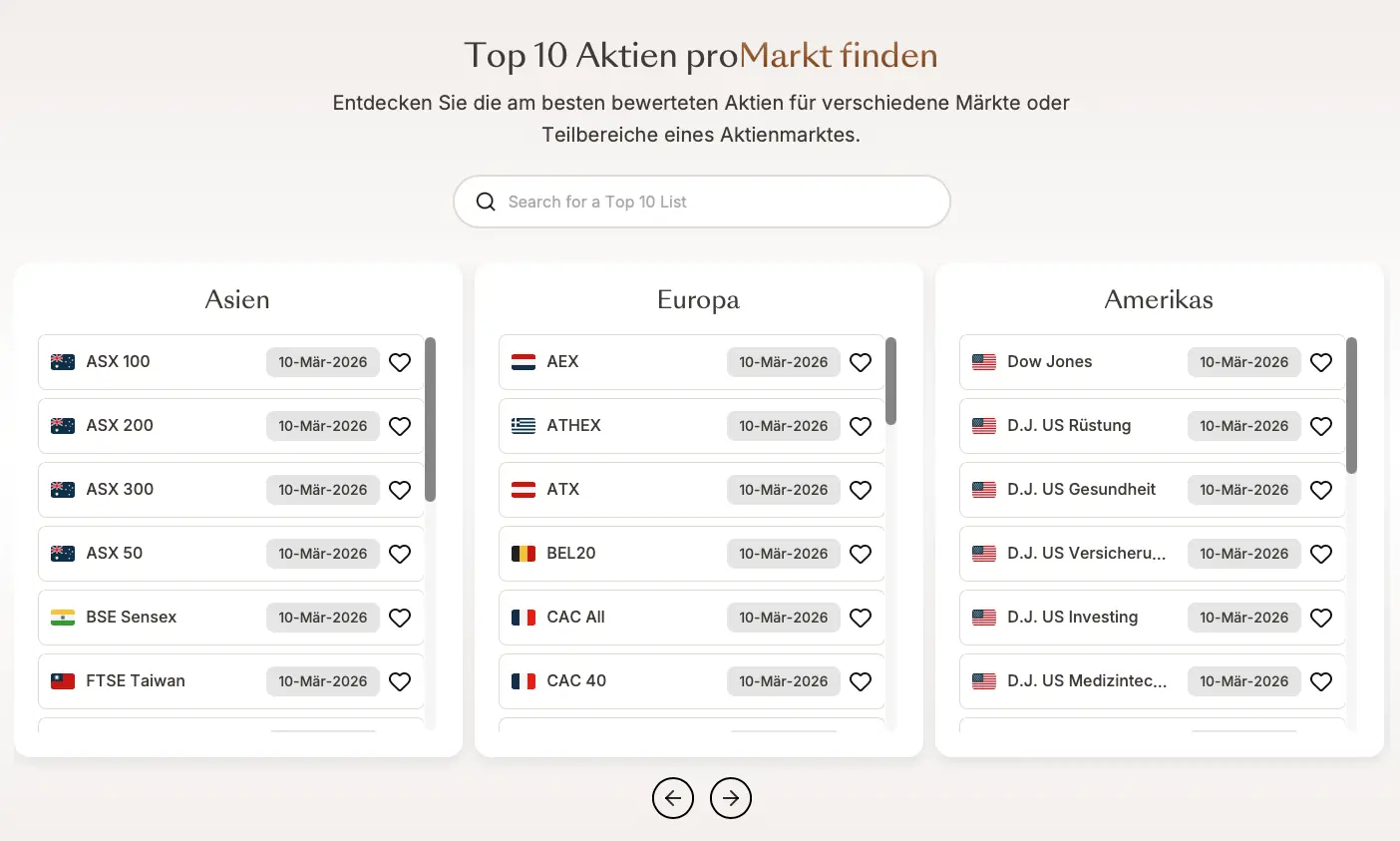Click the French flag icon beside CAC 40

(525, 681)
